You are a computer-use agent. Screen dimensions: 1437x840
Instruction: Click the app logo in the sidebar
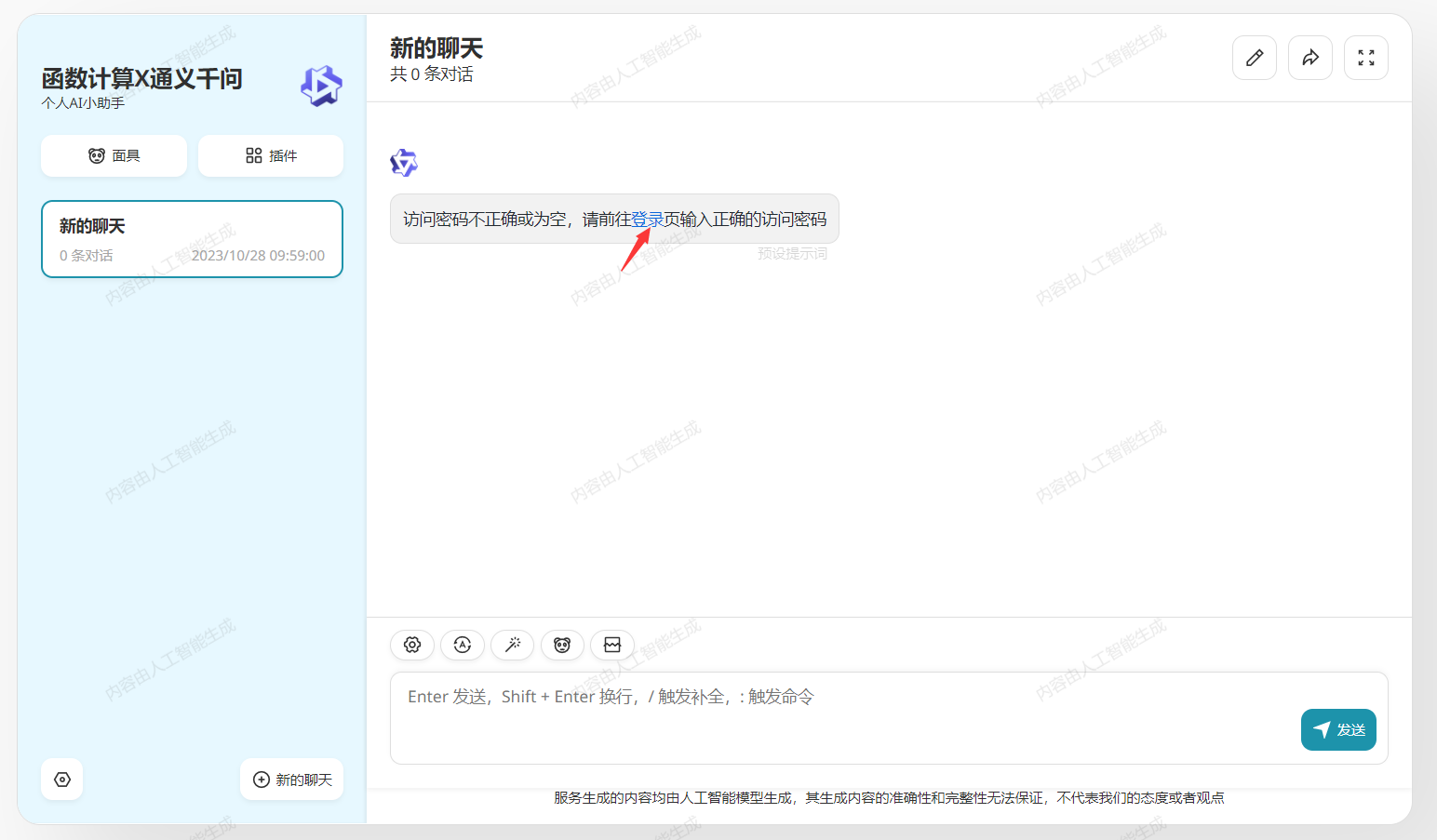(x=321, y=87)
